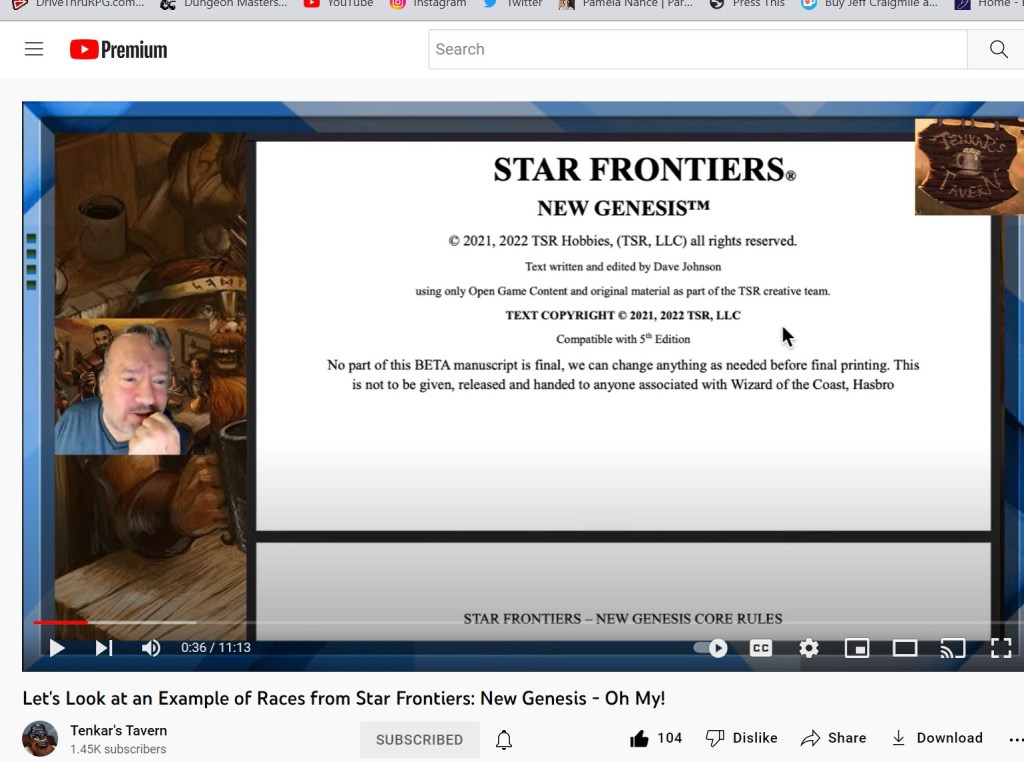Cast video to a TV

pos(952,648)
